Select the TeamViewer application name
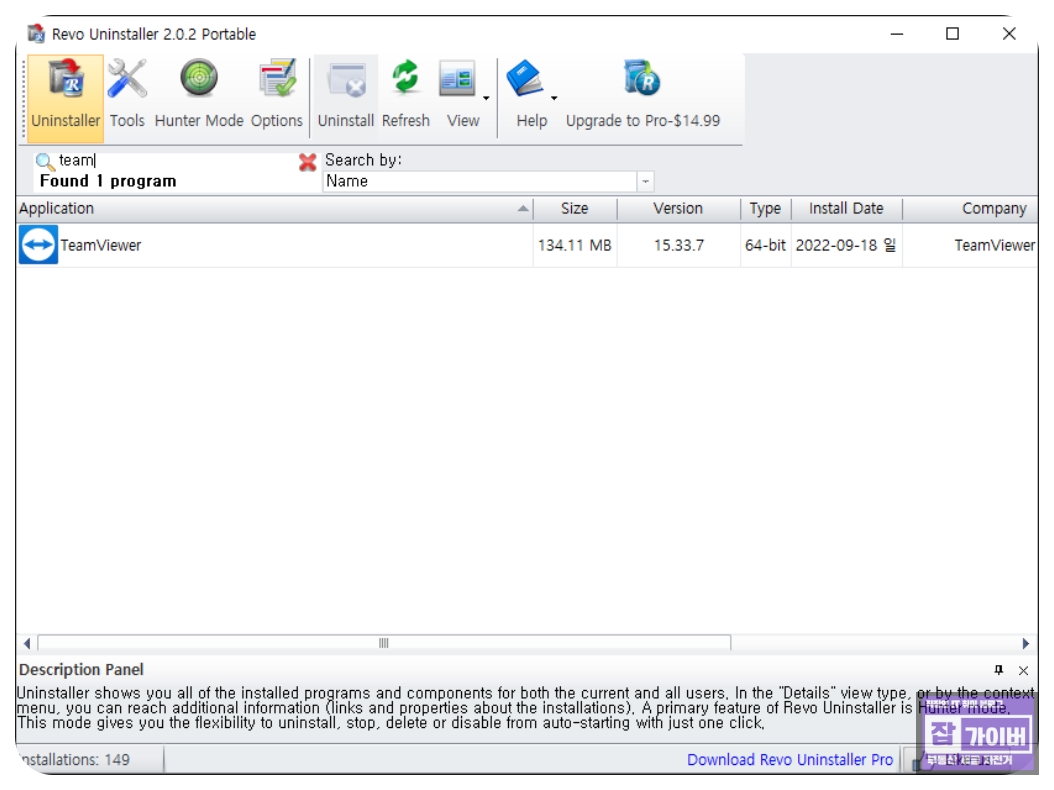 pos(101,245)
